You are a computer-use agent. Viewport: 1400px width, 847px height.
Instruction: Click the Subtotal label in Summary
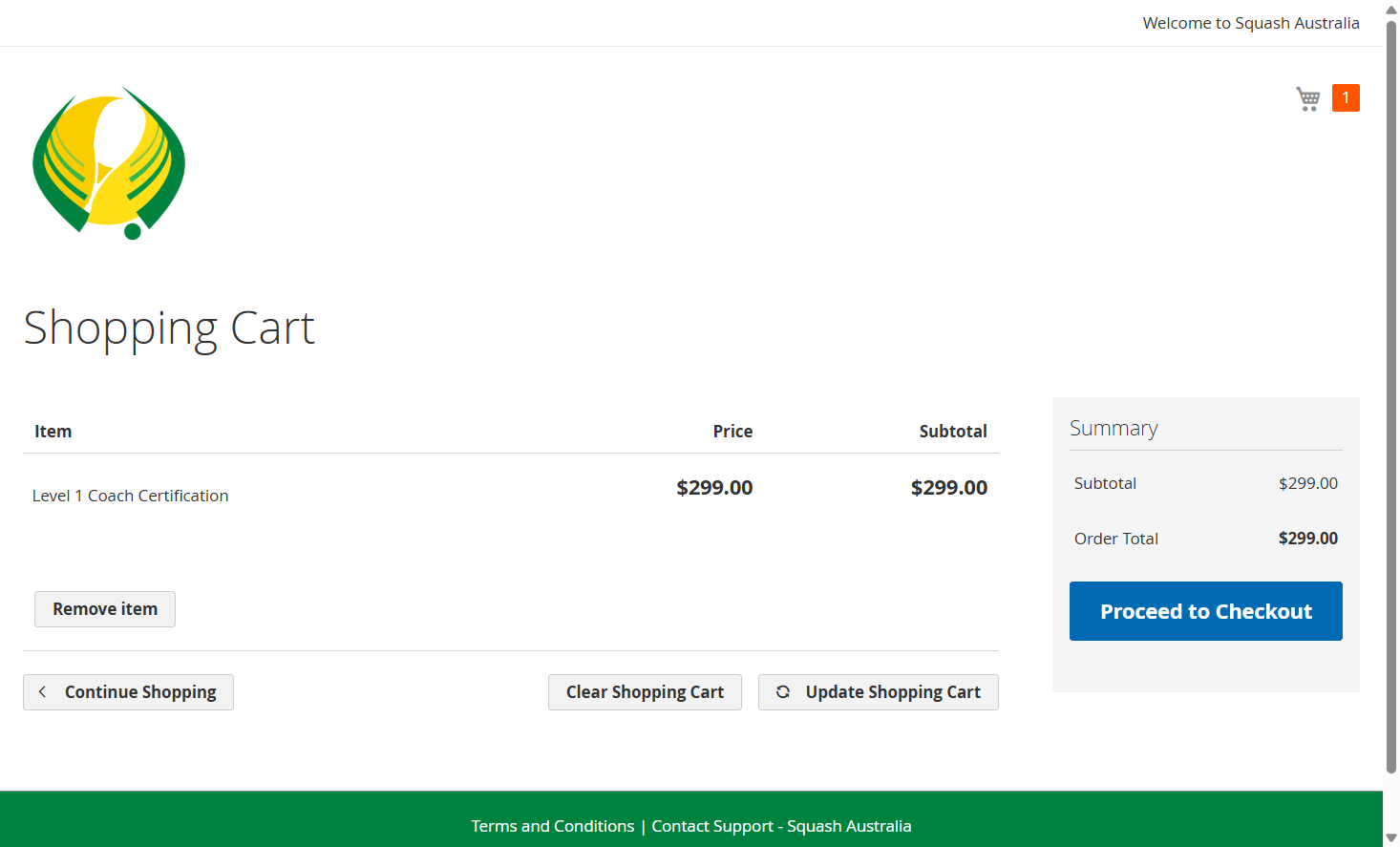coord(1105,483)
